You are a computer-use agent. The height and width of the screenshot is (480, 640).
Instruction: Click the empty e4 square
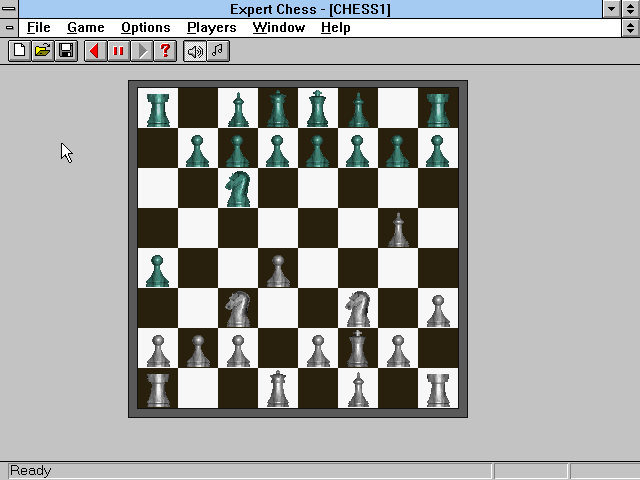coord(318,268)
